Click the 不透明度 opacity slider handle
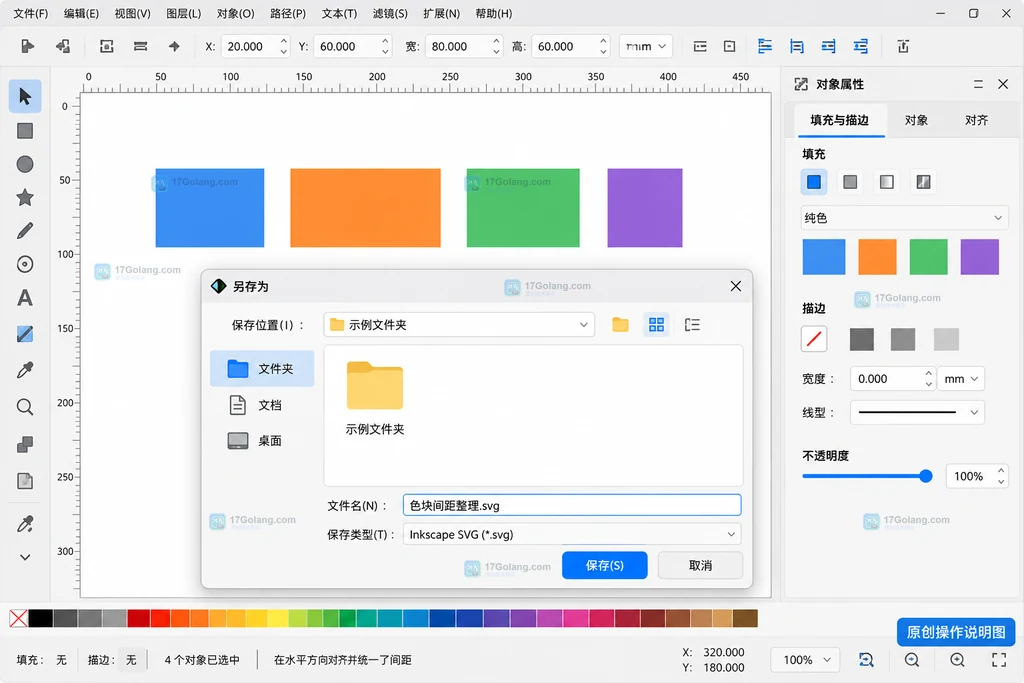This screenshot has width=1024, height=683. [925, 476]
